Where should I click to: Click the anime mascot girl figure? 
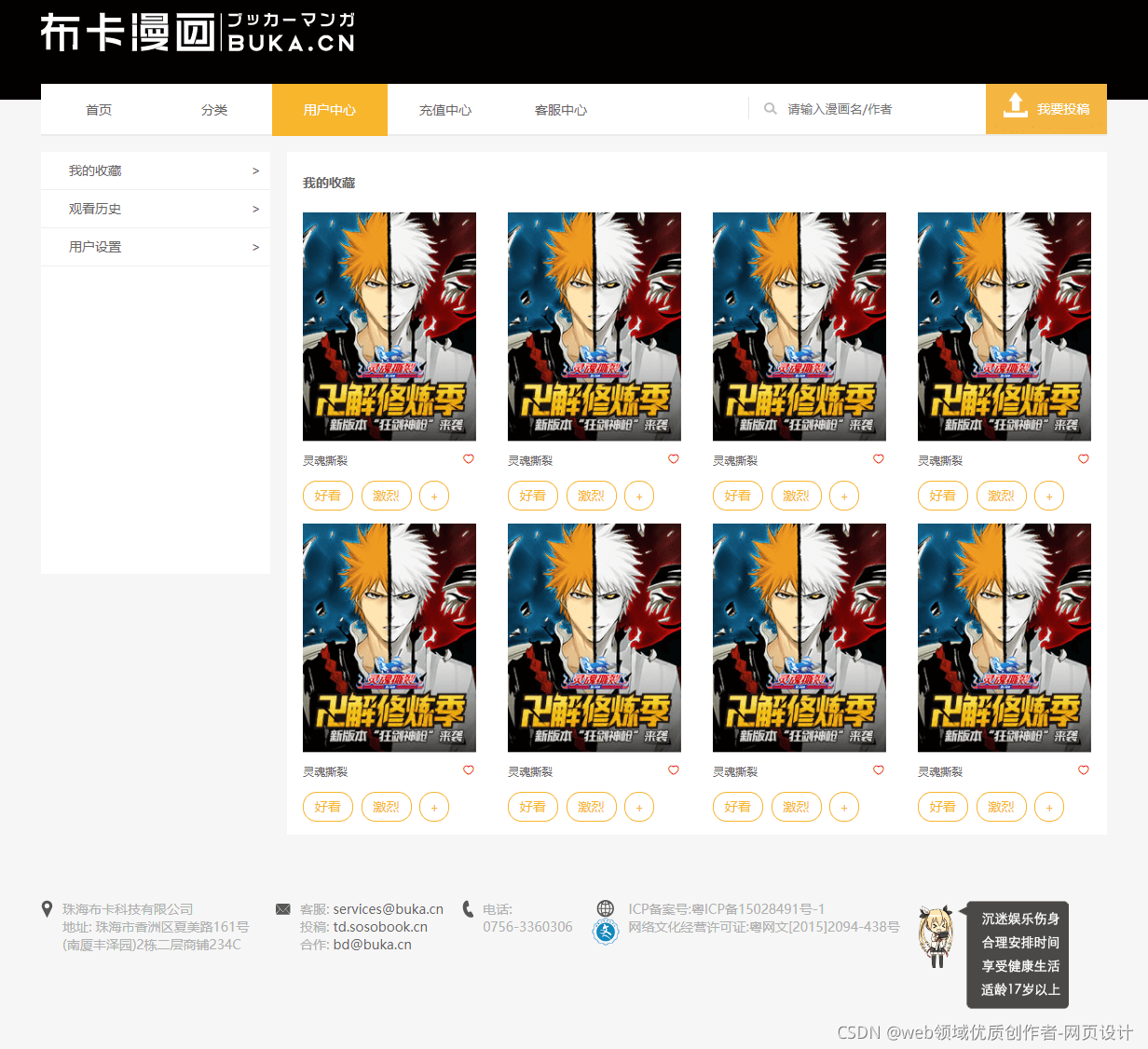pyautogui.click(x=936, y=937)
